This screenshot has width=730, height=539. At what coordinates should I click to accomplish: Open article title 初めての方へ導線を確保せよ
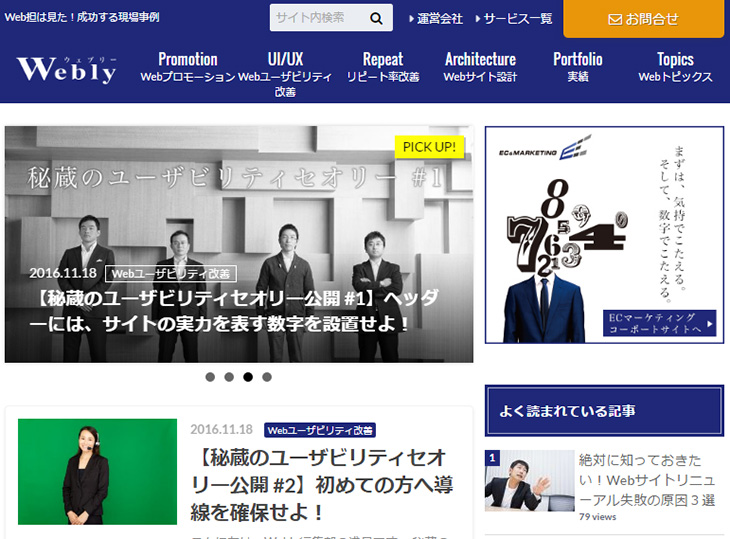321,485
